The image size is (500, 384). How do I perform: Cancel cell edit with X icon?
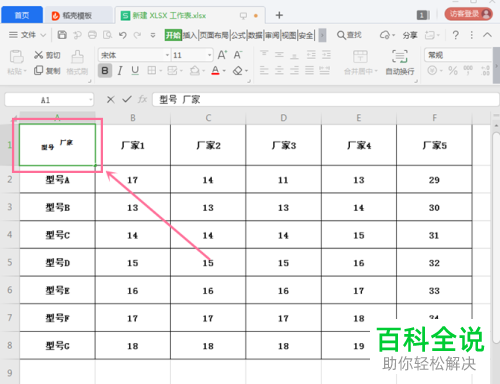point(111,99)
